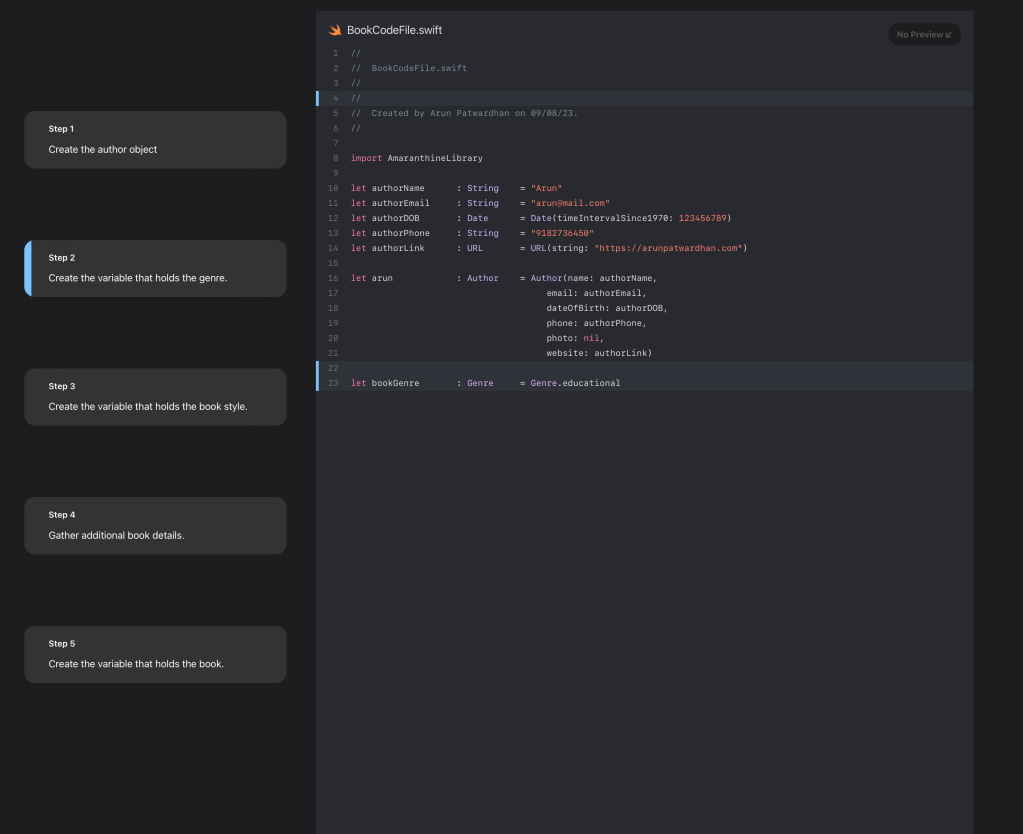This screenshot has height=834, width=1023.
Task: Click the authorPhone string "9182736450"
Action: [x=562, y=233]
